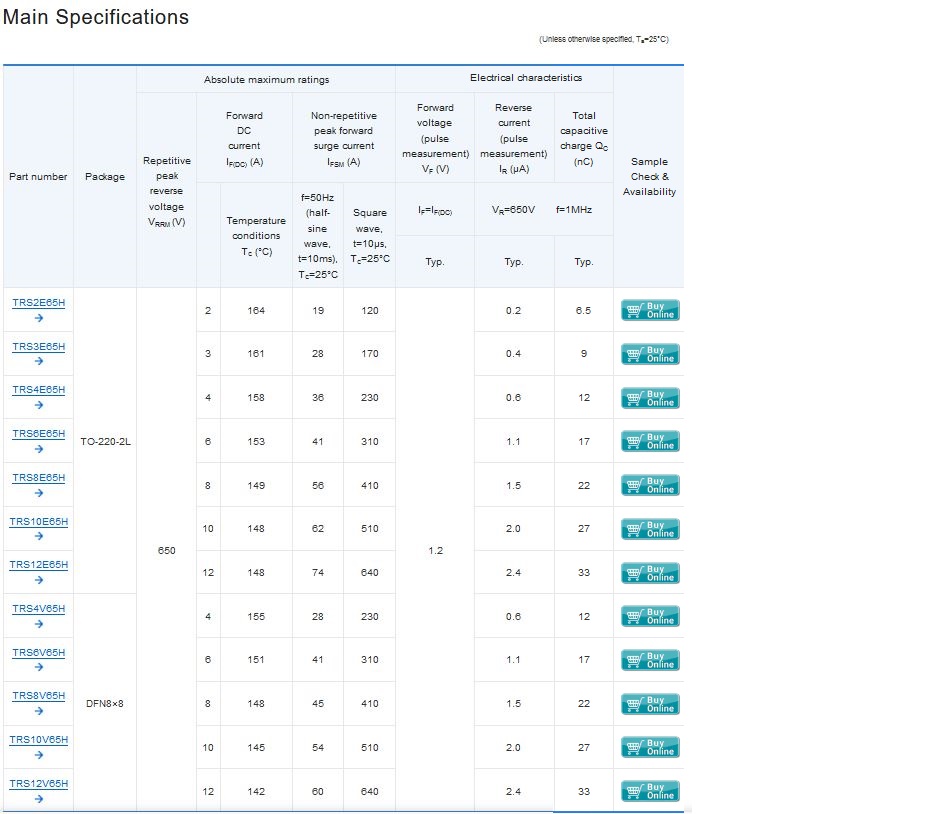Viewport: 927px width, 814px height.
Task: Open the TRS8V65H part number link
Action: coord(38,696)
